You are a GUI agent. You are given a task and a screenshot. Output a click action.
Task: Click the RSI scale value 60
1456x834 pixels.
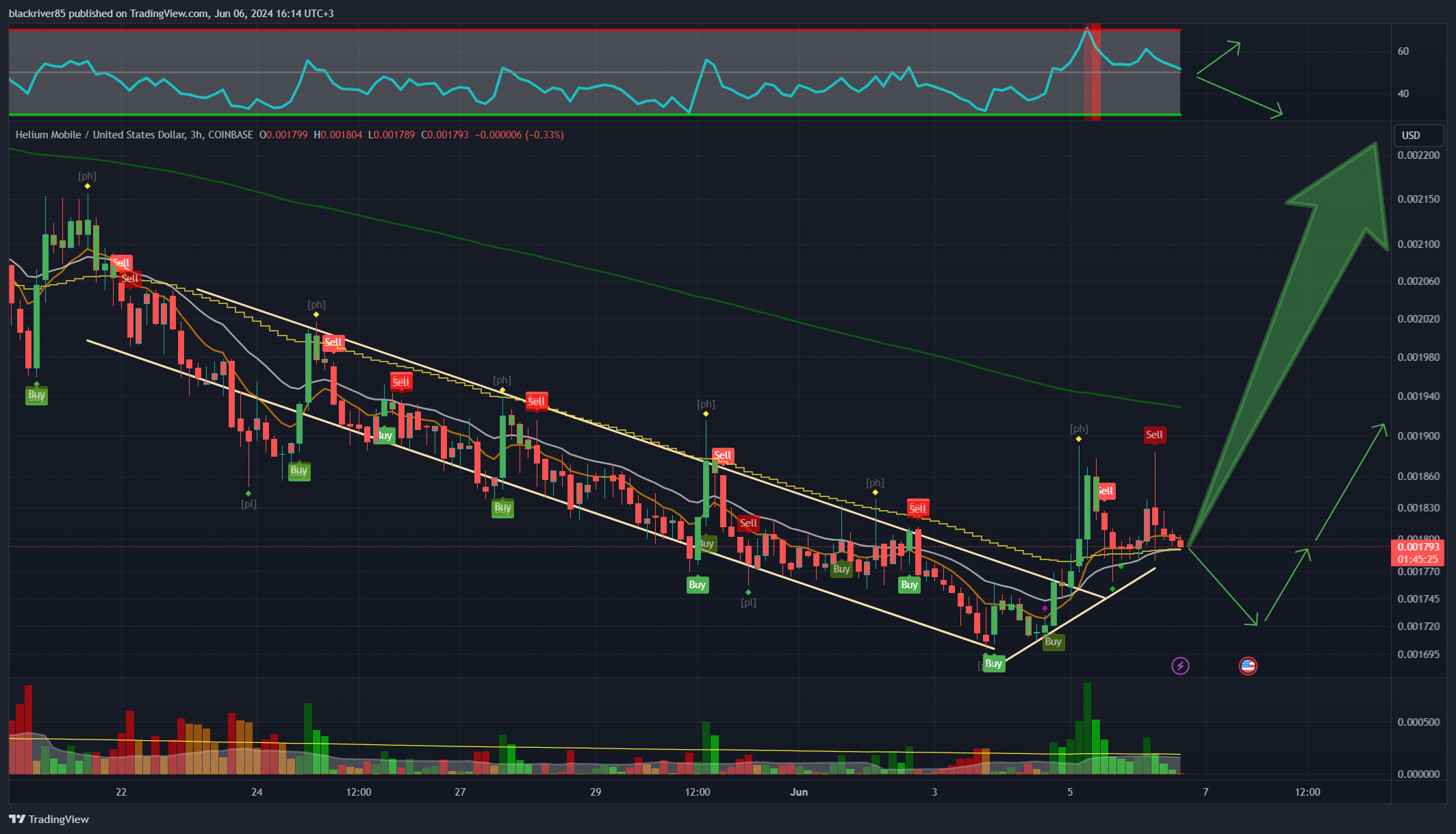[1403, 51]
